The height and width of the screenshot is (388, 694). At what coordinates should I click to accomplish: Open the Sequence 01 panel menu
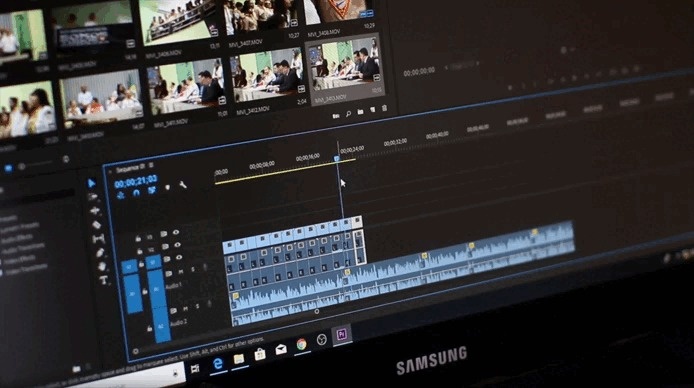click(x=151, y=165)
